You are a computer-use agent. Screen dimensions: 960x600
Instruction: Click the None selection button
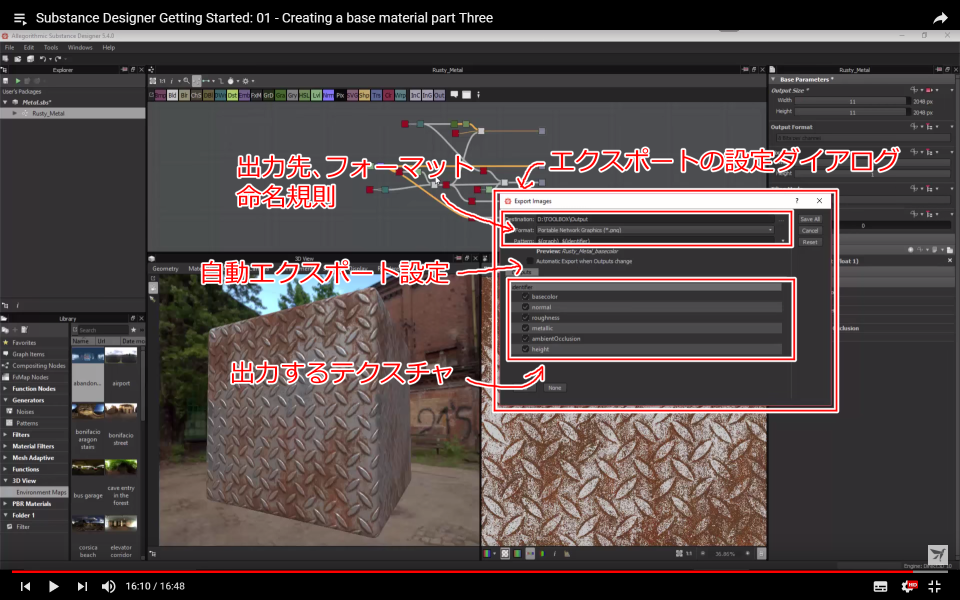555,388
